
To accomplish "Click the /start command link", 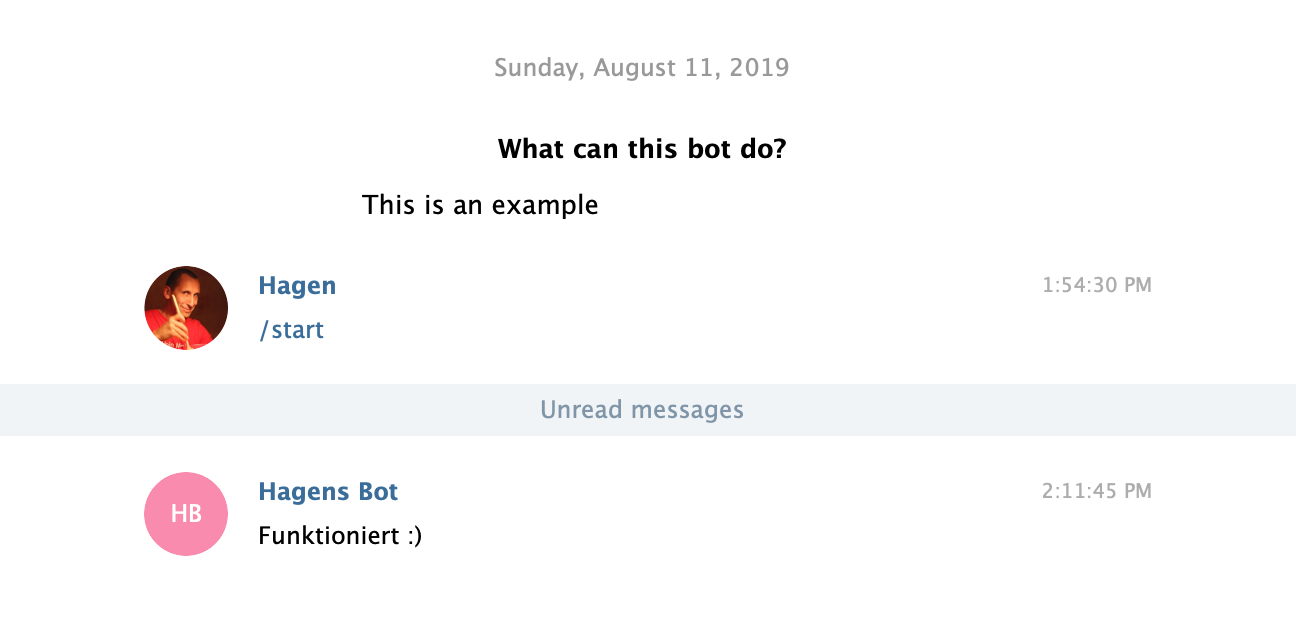I will click(291, 330).
